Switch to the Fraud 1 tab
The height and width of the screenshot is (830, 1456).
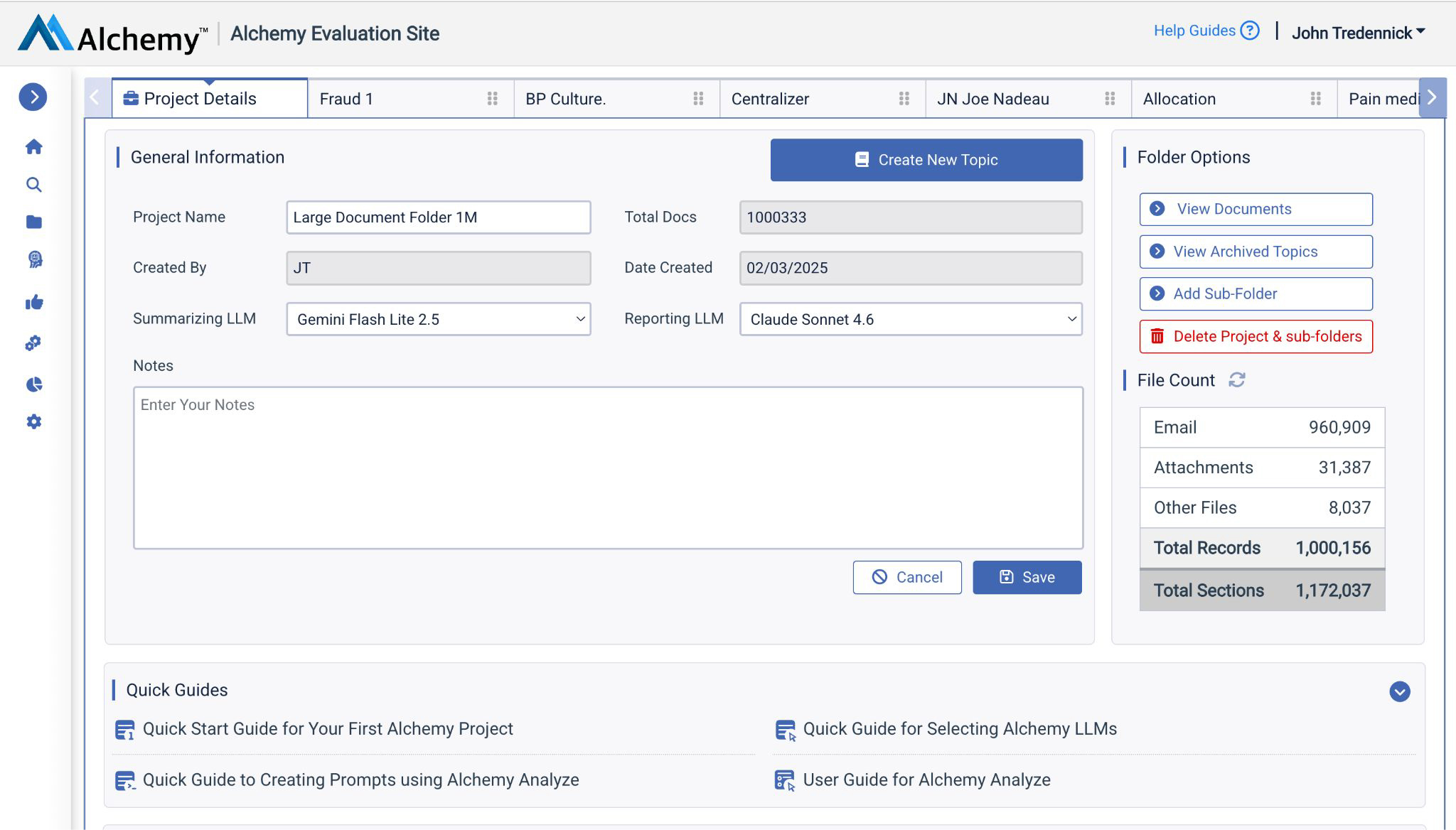[346, 99]
